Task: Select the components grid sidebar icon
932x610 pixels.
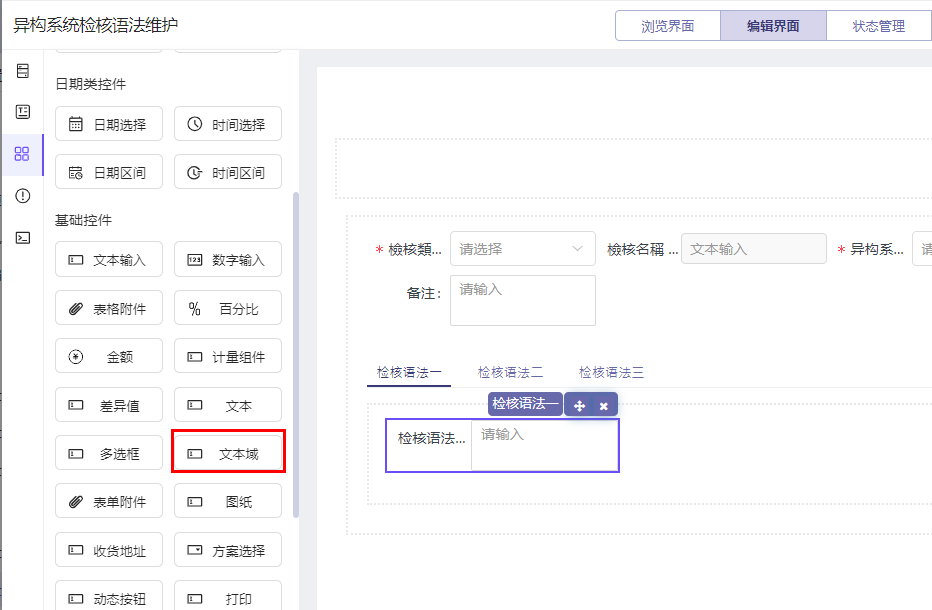Action: click(x=22, y=154)
